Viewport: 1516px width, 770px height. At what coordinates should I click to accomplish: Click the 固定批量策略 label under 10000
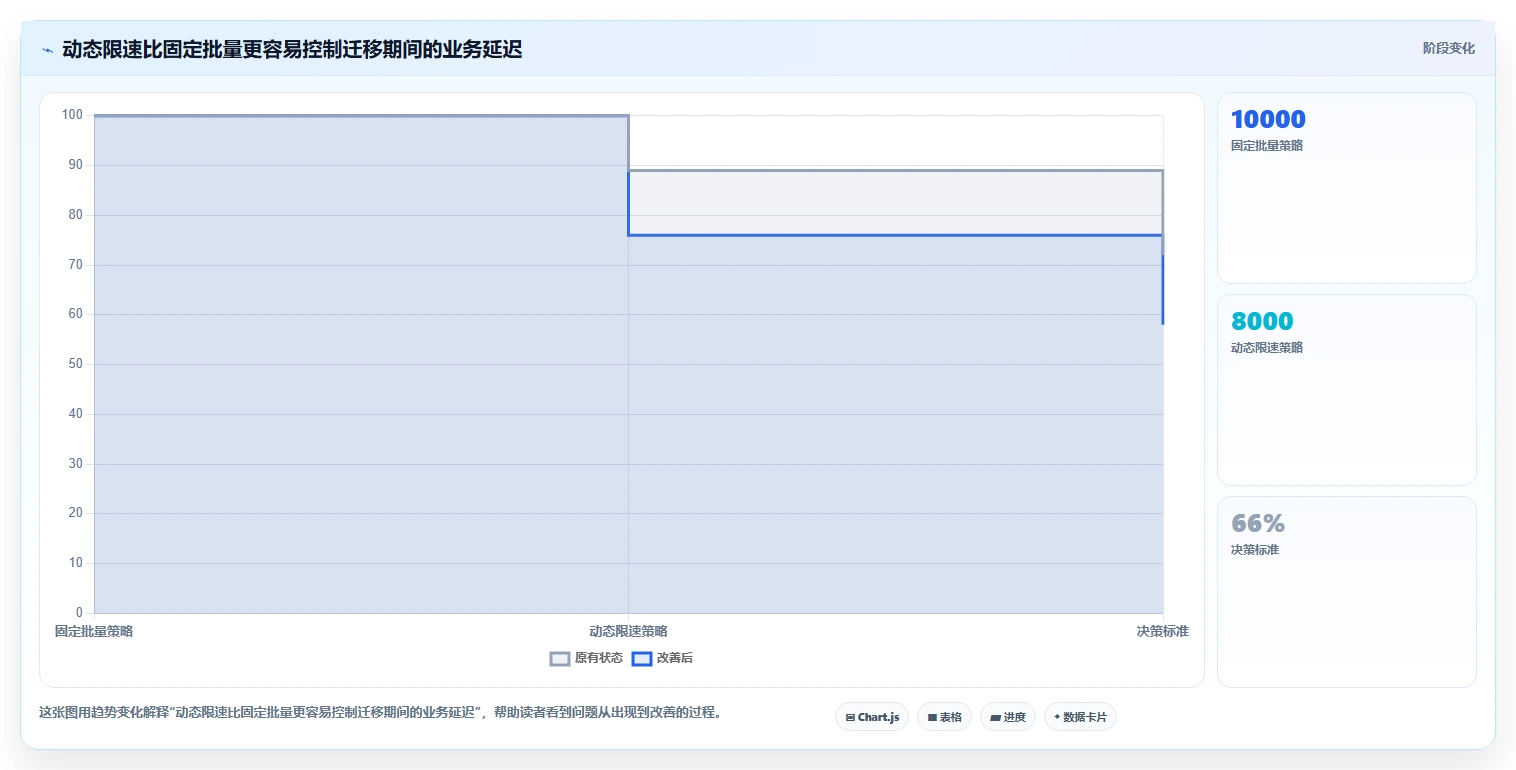(1267, 145)
